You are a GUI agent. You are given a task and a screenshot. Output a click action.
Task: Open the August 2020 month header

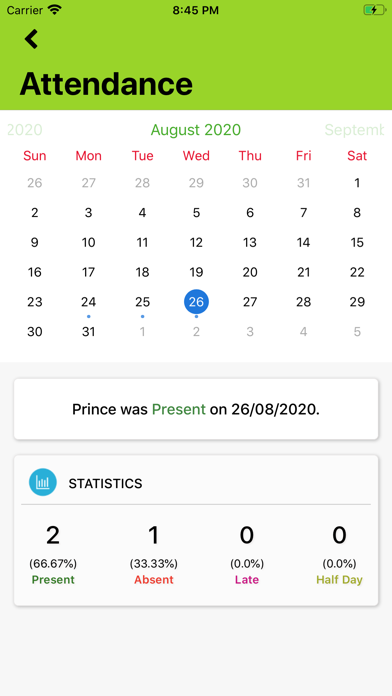196,130
